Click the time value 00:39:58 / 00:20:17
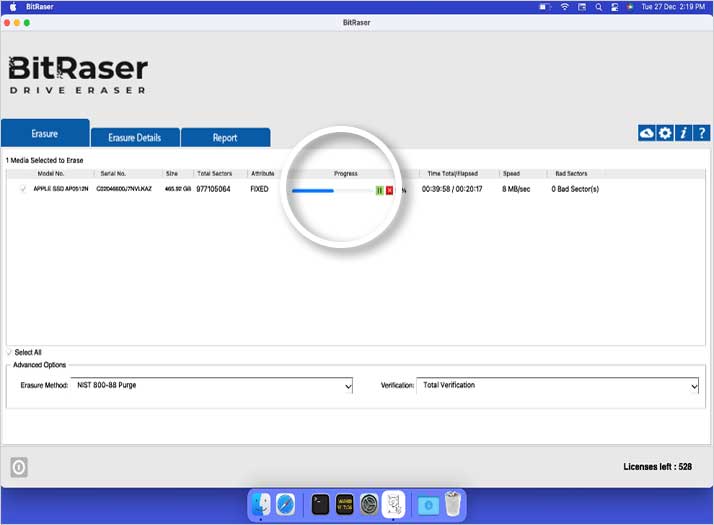Image resolution: width=714 pixels, height=525 pixels. 452,189
